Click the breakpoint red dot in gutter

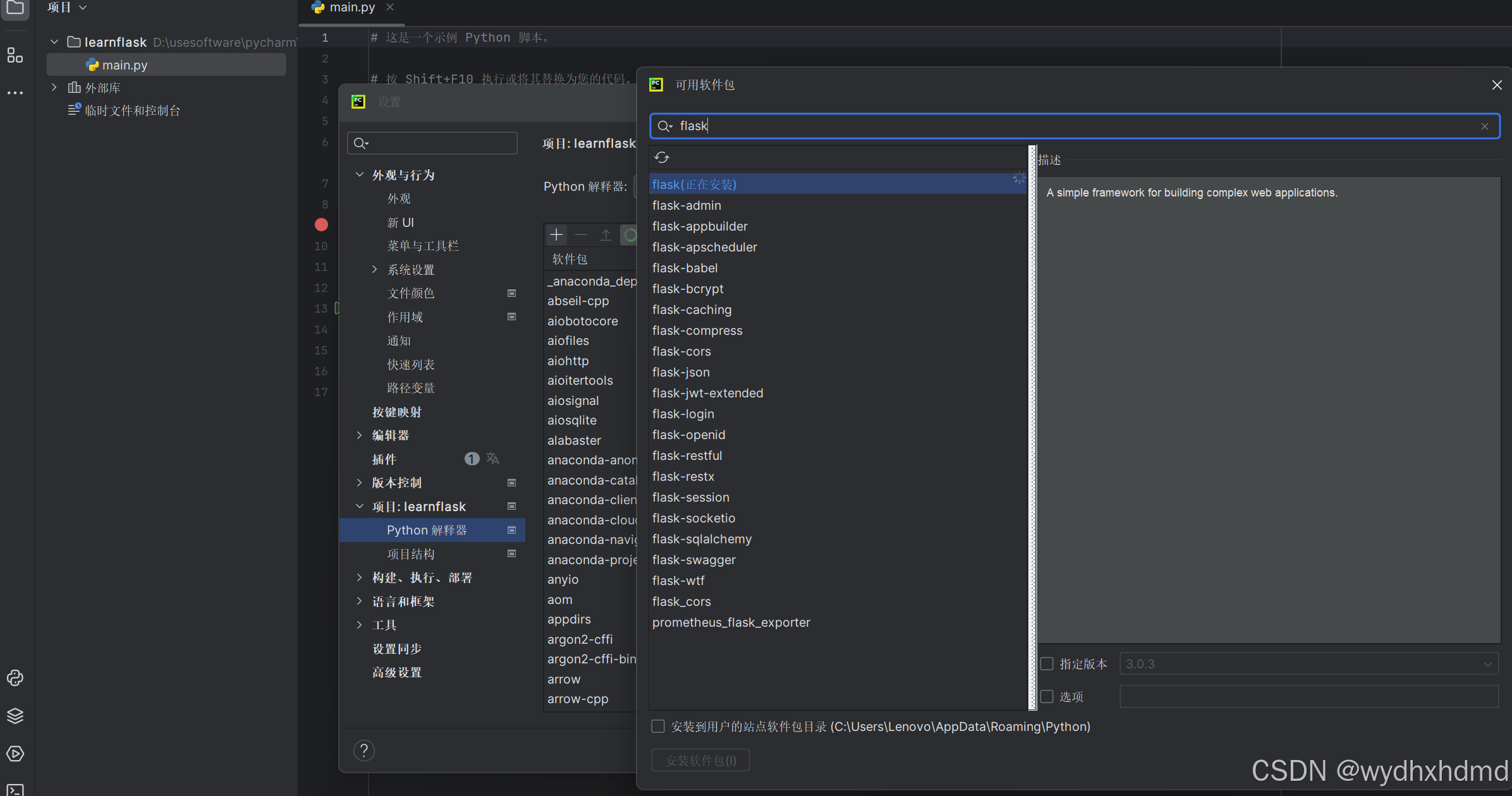[x=321, y=224]
